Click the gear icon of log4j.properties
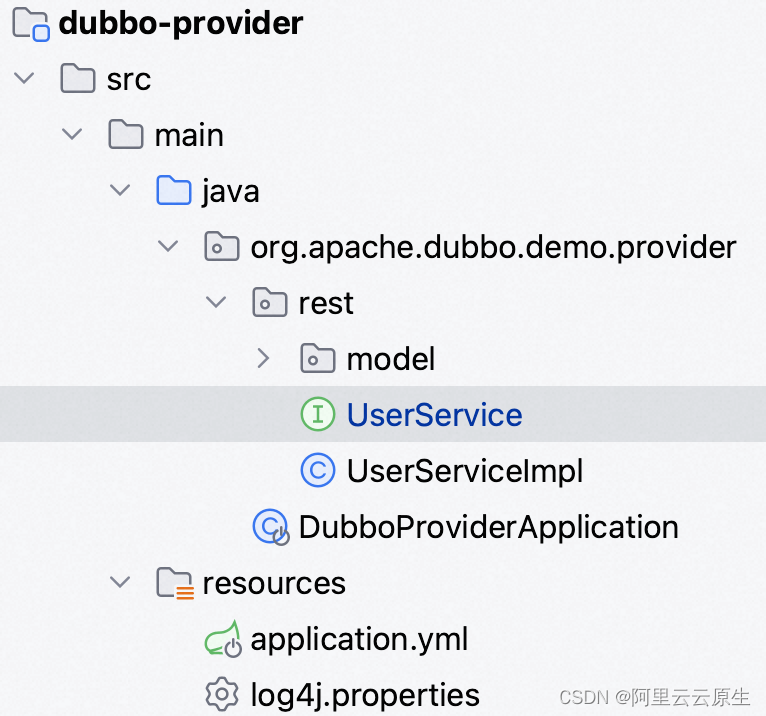The height and width of the screenshot is (716, 766). (222, 695)
